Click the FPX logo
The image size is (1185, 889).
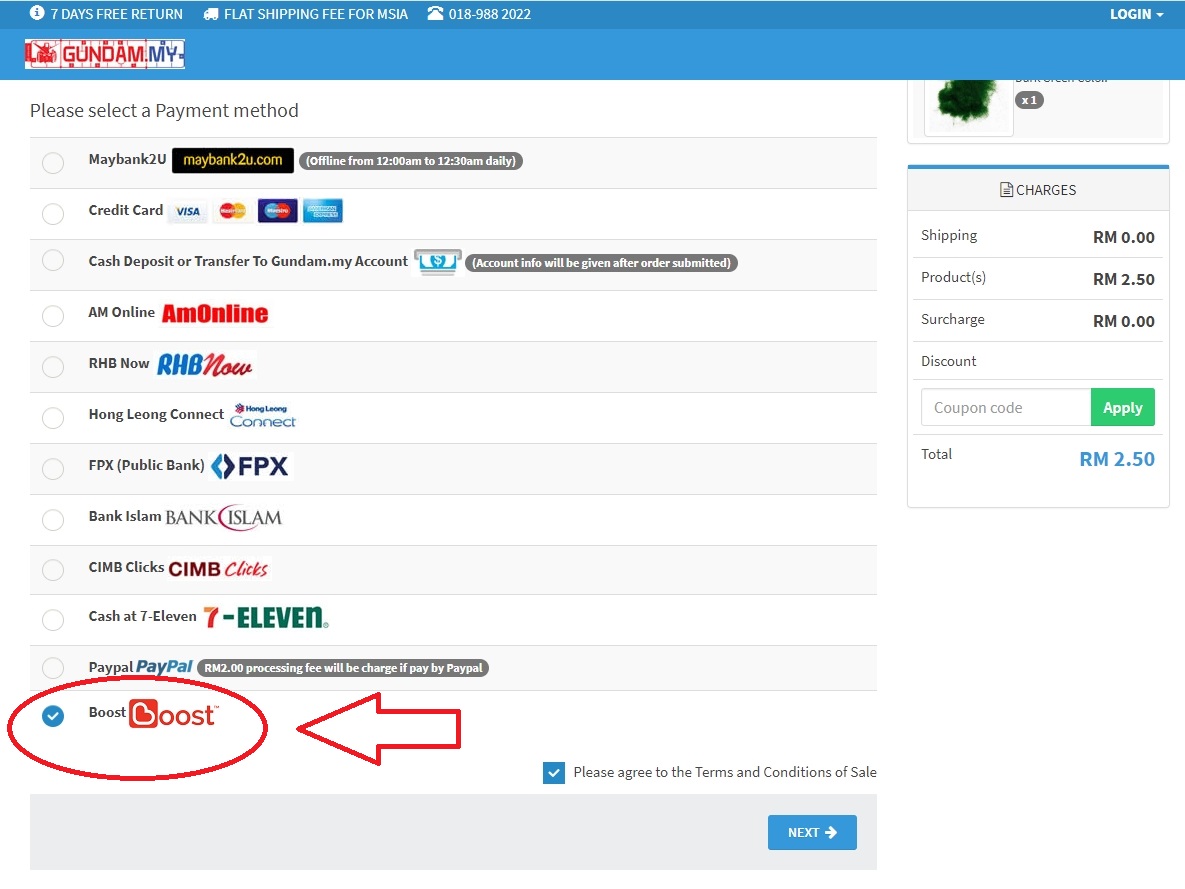[x=251, y=466]
